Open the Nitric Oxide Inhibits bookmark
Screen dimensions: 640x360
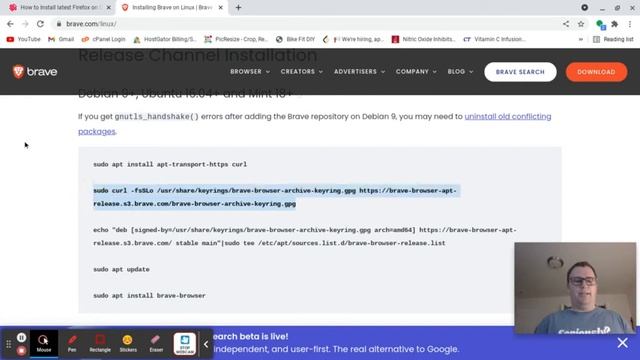424,39
